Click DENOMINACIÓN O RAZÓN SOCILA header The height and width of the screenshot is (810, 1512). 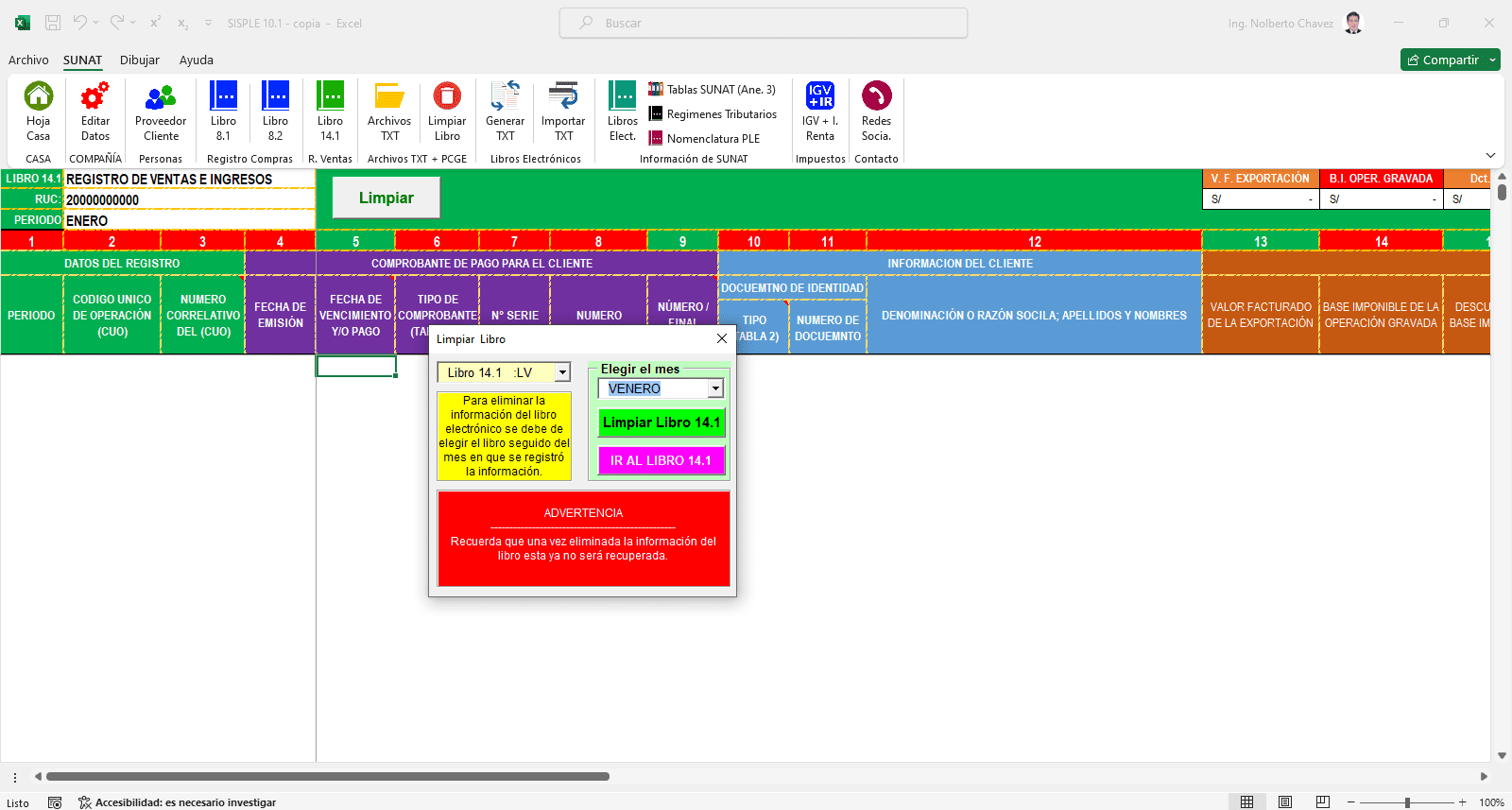point(1034,315)
